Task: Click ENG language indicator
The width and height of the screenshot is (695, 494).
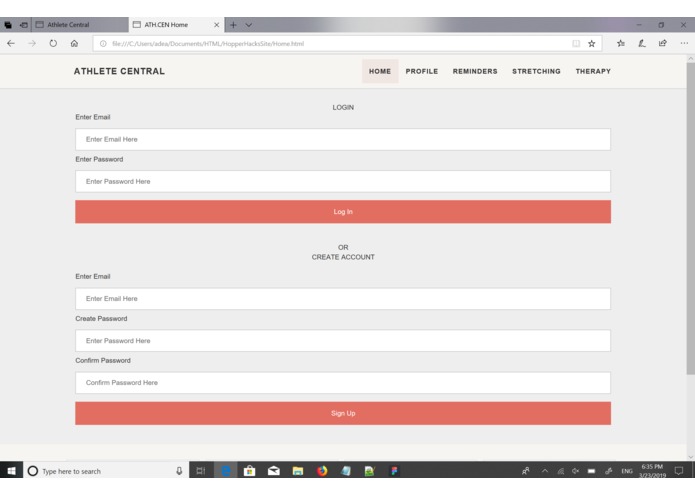Action: coord(627,471)
